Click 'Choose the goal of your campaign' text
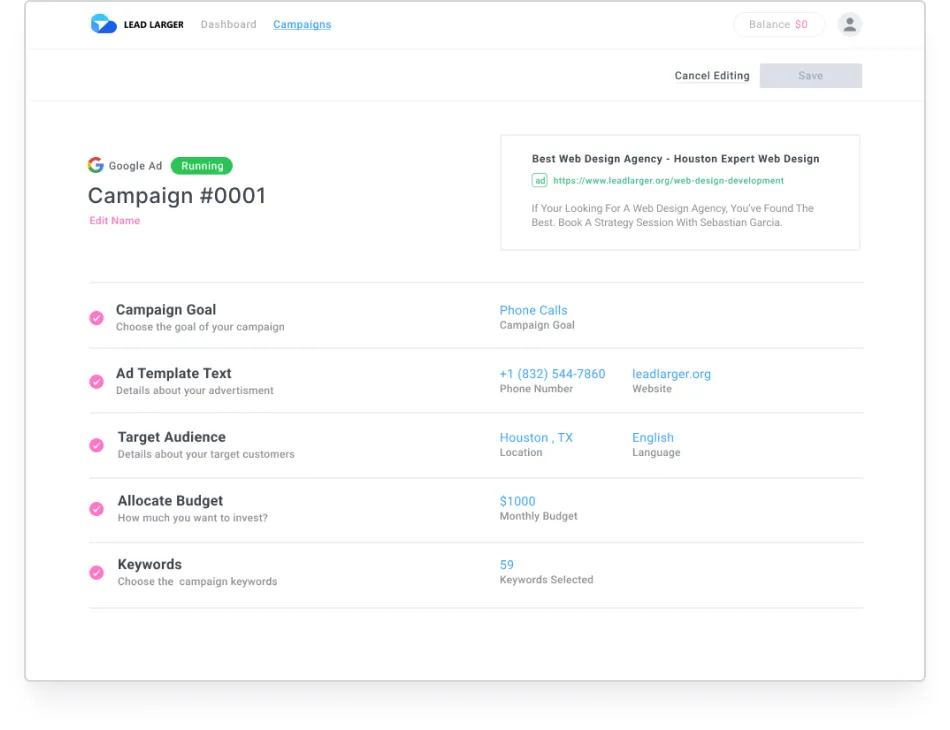Image resolution: width=950 pixels, height=730 pixels. click(200, 327)
